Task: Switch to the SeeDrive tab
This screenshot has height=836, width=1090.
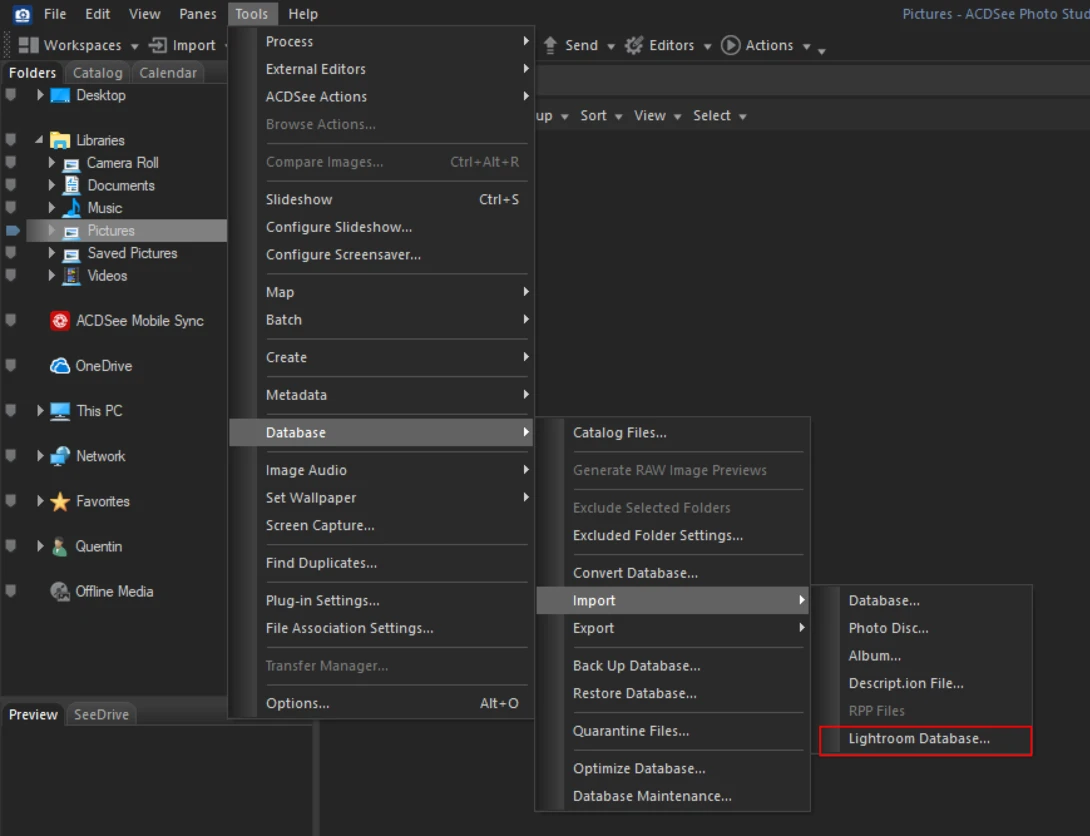Action: [x=101, y=714]
